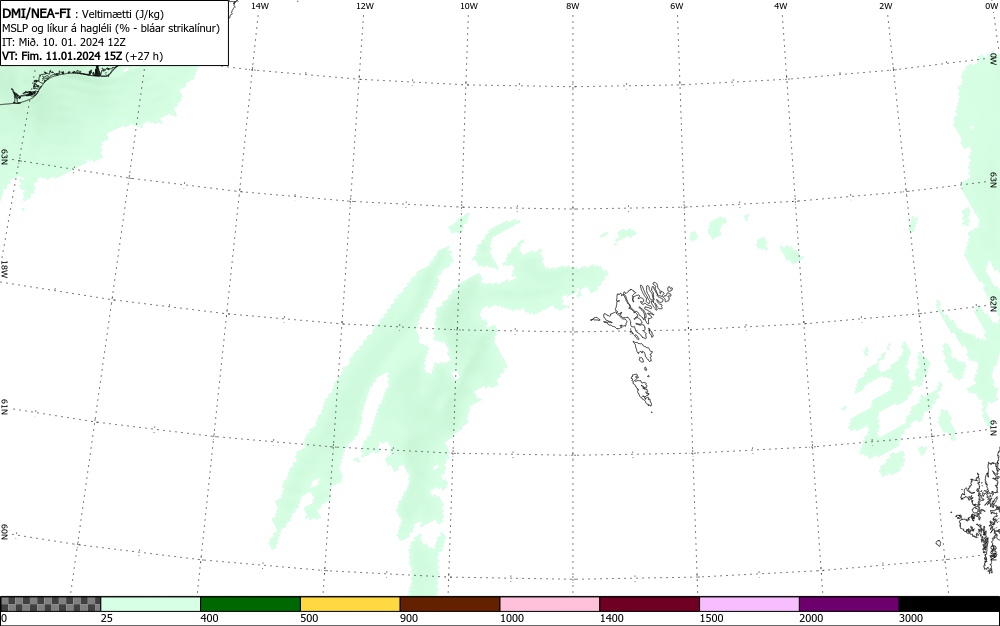Select the pink 1000–1400 legend swatch
This screenshot has height=626, width=1000.
click(x=550, y=604)
